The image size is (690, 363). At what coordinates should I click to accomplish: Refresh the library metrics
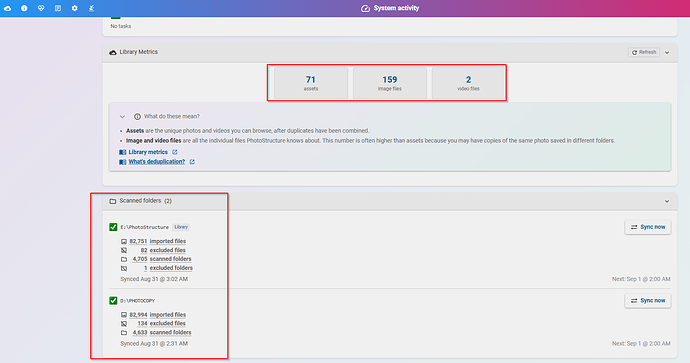[644, 52]
